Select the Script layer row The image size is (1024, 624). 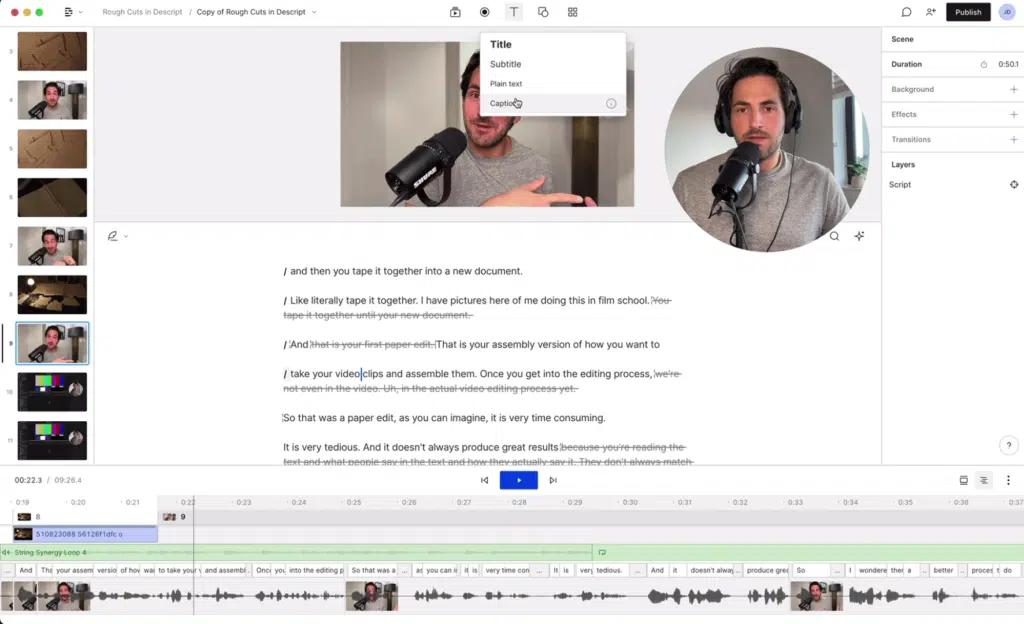952,185
